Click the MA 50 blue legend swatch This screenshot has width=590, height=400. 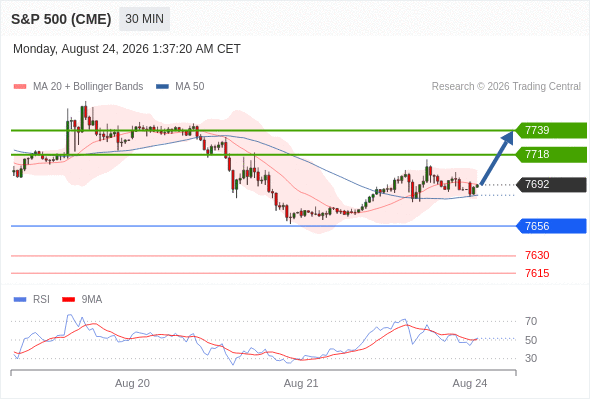pyautogui.click(x=162, y=87)
